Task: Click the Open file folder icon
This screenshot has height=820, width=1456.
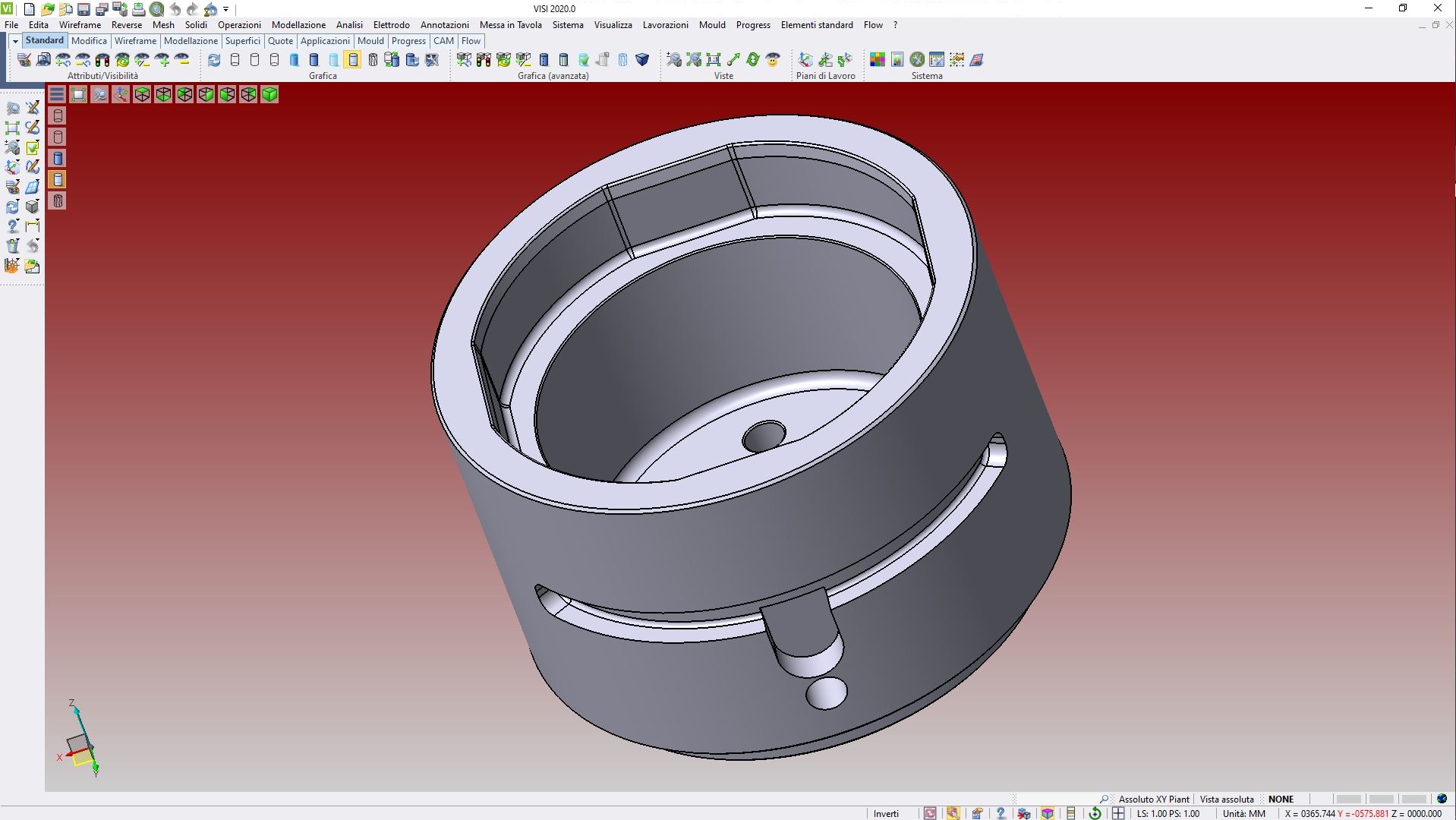Action: pos(48,9)
